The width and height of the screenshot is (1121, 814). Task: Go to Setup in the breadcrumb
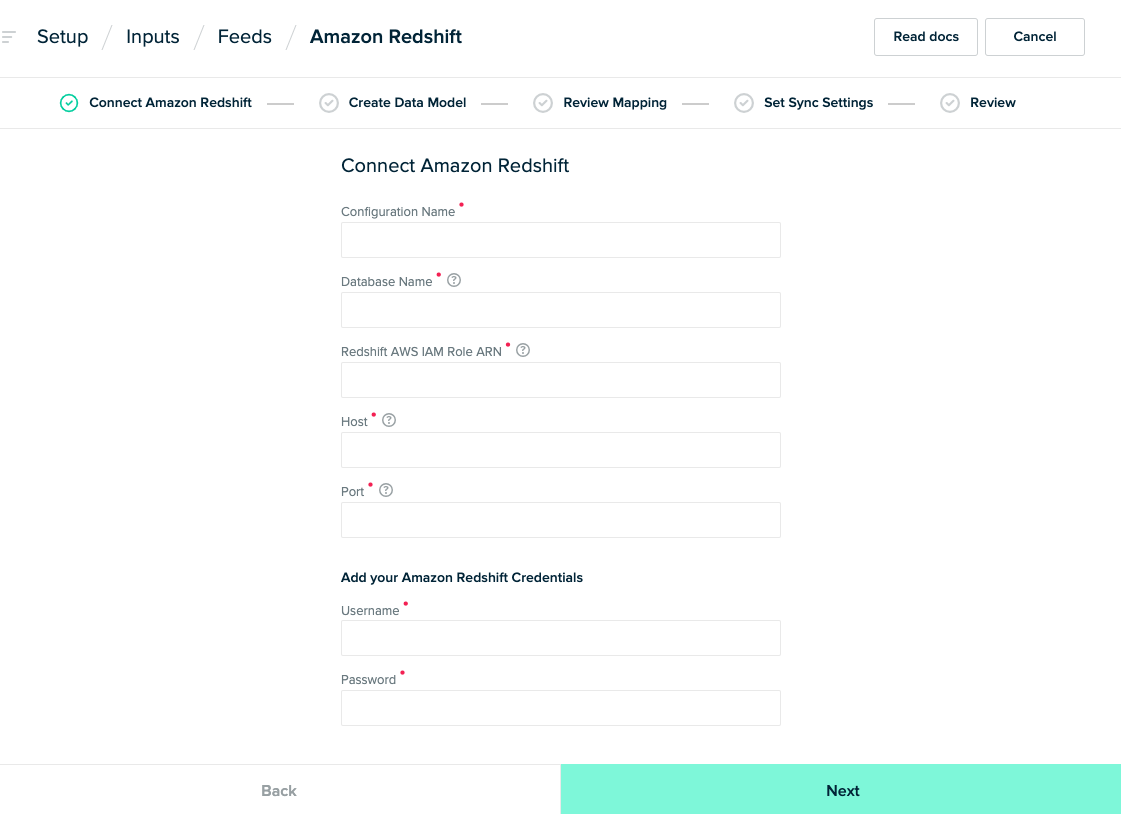point(63,36)
